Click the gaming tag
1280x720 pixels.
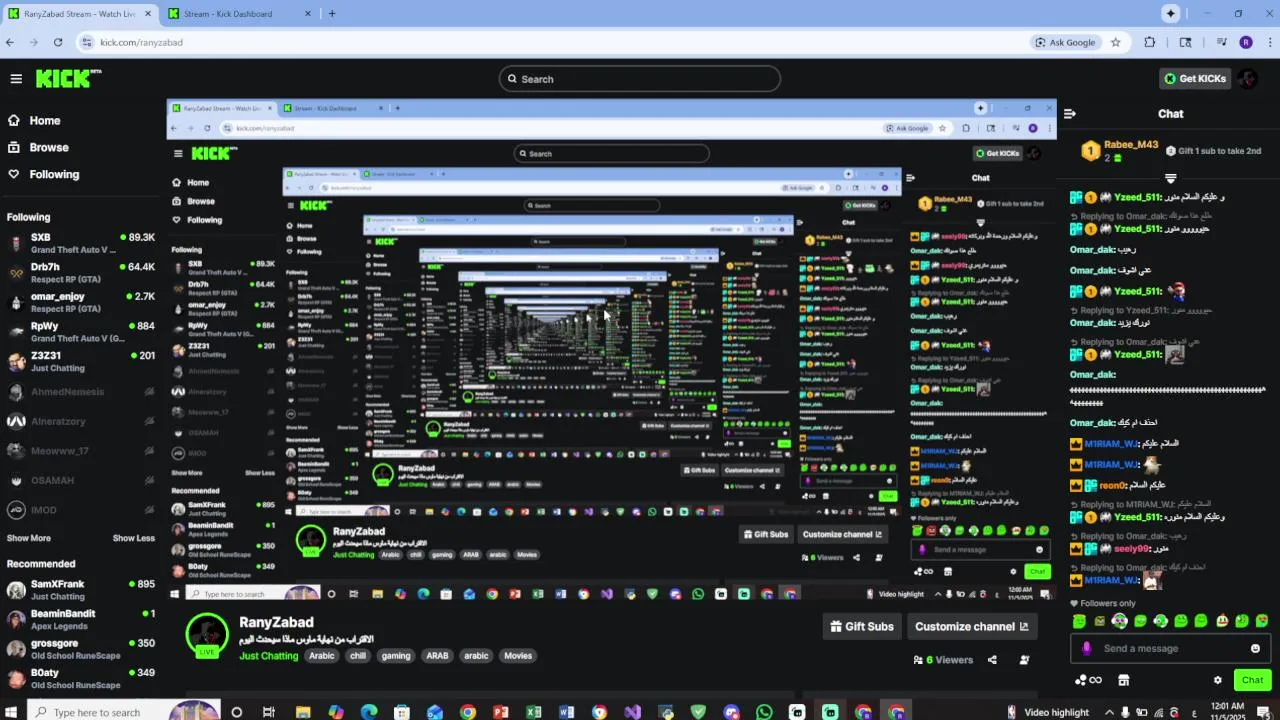396,656
